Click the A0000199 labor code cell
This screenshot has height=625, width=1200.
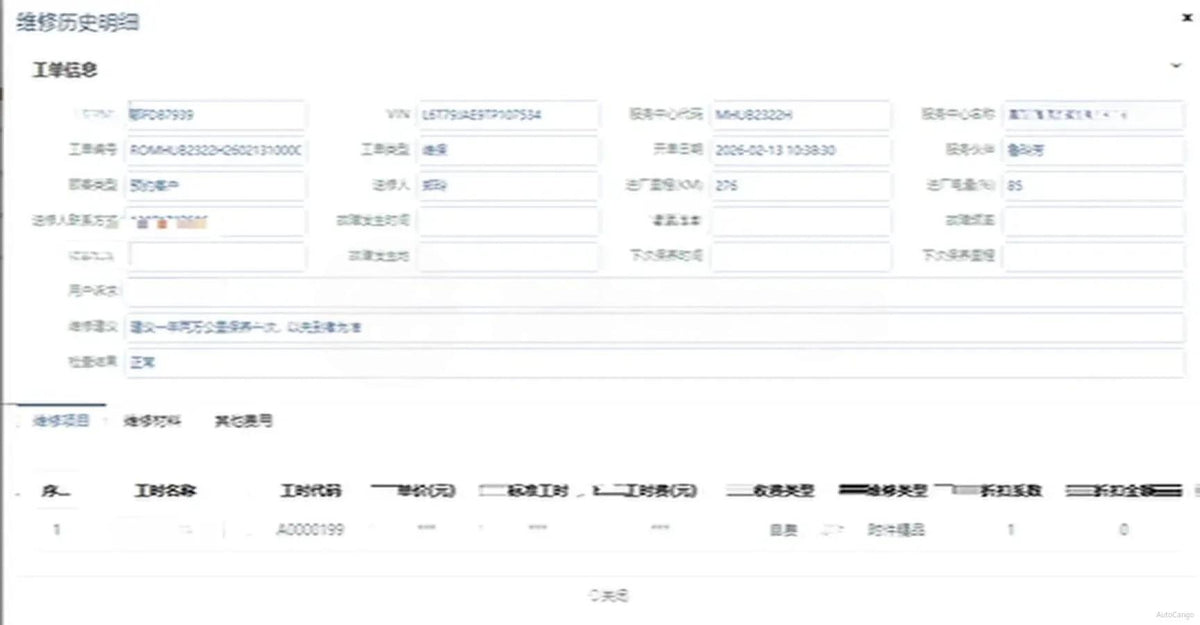coord(311,530)
